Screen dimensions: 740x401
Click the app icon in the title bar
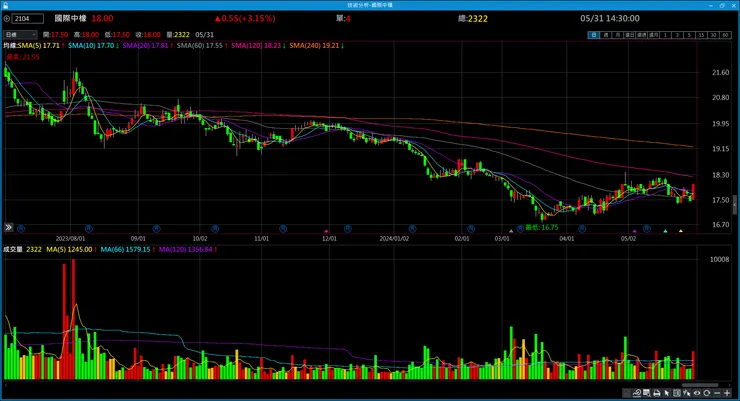(5, 5)
